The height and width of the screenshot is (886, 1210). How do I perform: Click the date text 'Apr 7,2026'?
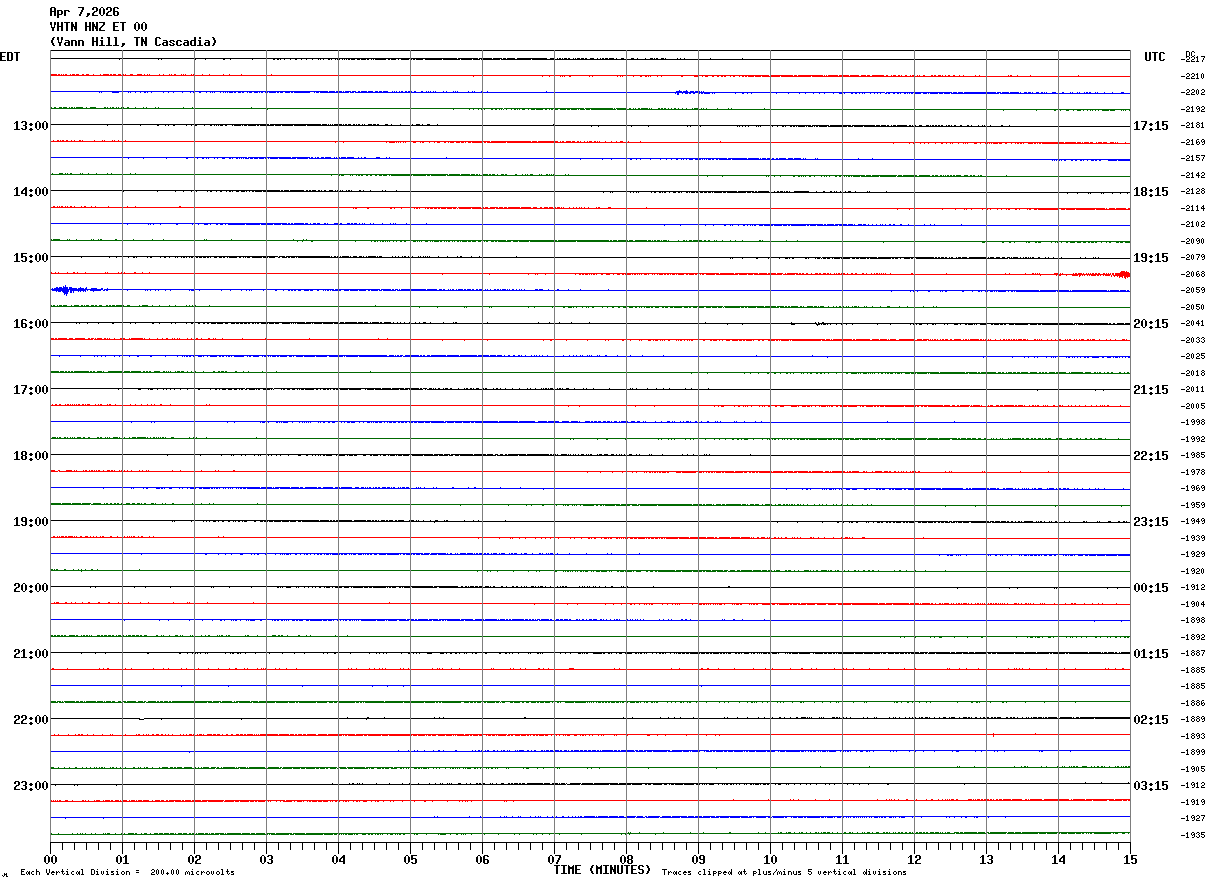point(84,12)
